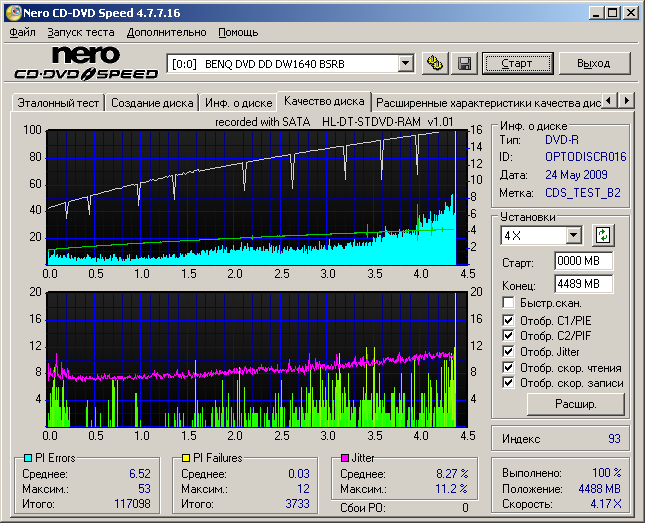The image size is (645, 523).
Task: Open the Файл menu
Action: (x=22, y=32)
